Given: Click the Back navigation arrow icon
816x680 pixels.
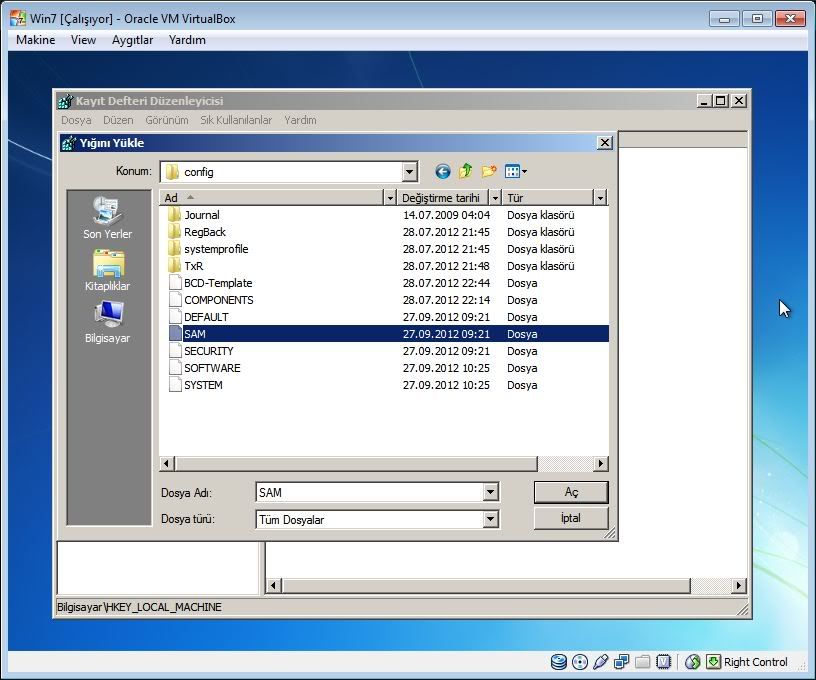Looking at the screenshot, I should pos(442,172).
